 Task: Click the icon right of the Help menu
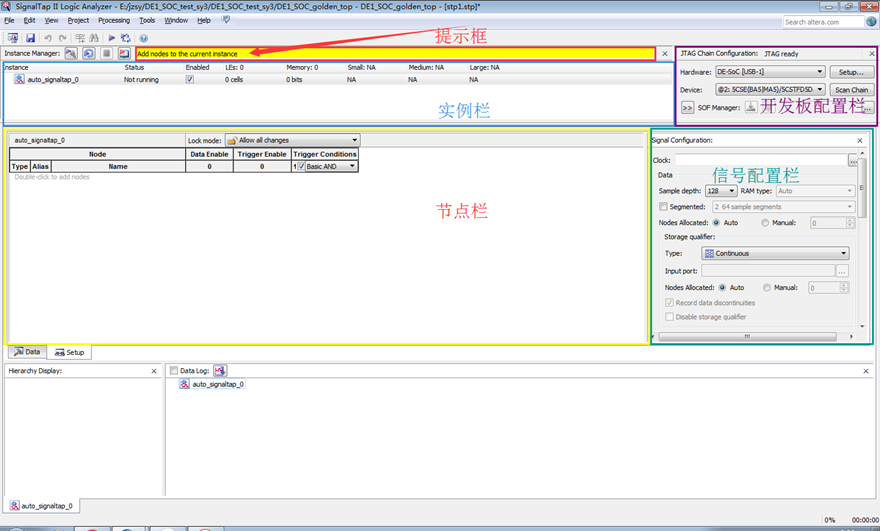(x=226, y=20)
